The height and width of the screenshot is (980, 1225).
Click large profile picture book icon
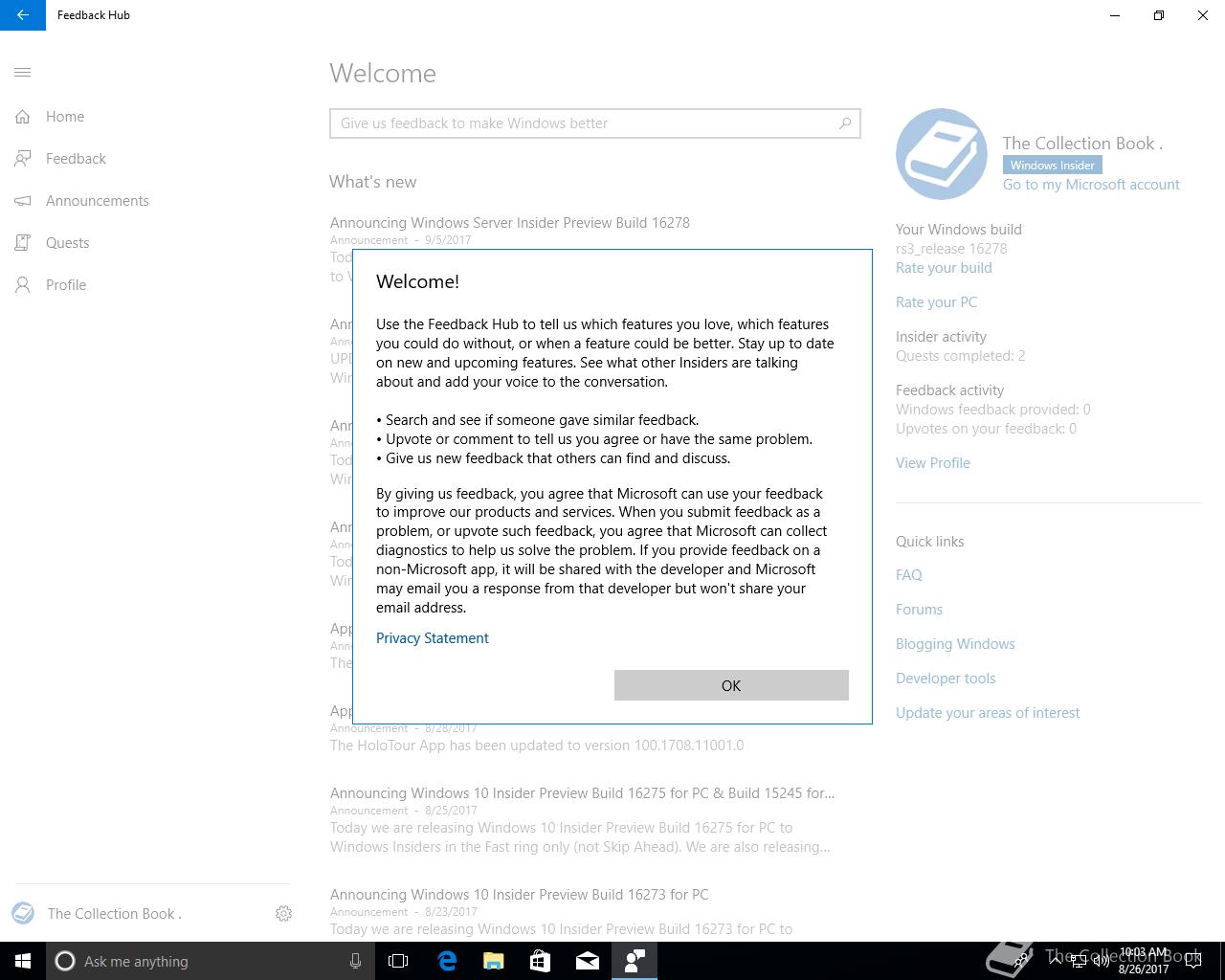942,154
